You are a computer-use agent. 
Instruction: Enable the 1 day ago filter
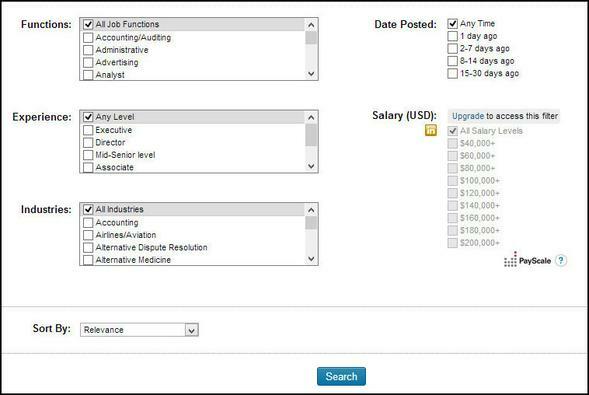pyautogui.click(x=453, y=36)
